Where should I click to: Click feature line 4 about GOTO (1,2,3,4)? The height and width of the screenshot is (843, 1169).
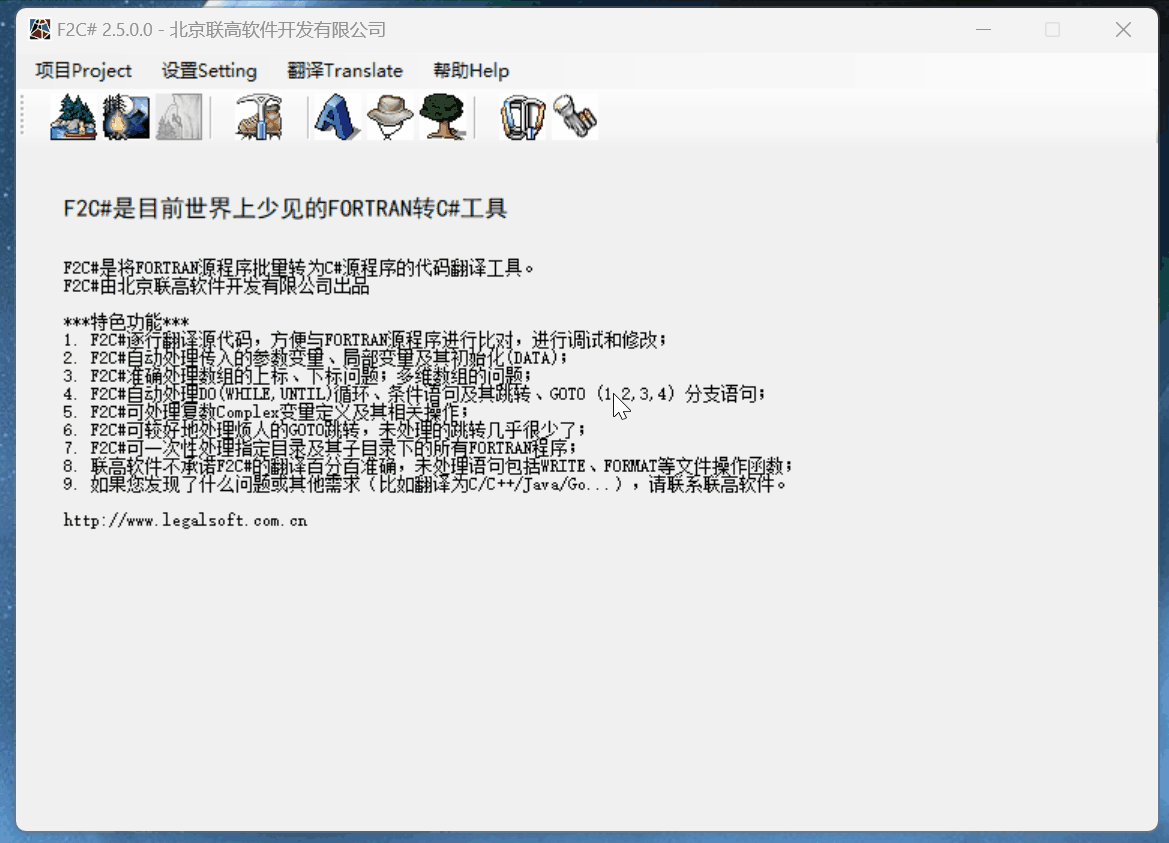click(x=415, y=394)
